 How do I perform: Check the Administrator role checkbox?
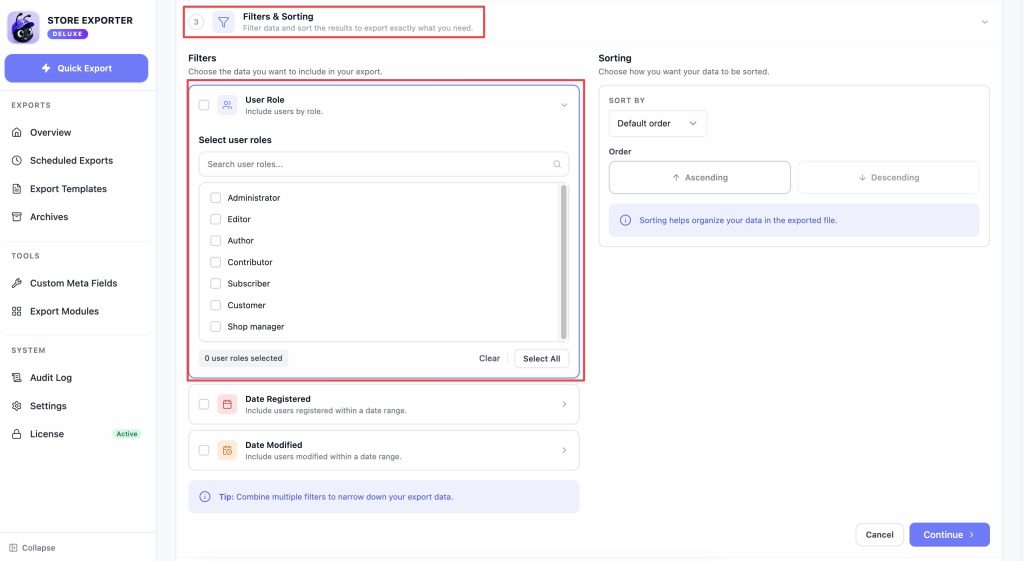coord(216,198)
